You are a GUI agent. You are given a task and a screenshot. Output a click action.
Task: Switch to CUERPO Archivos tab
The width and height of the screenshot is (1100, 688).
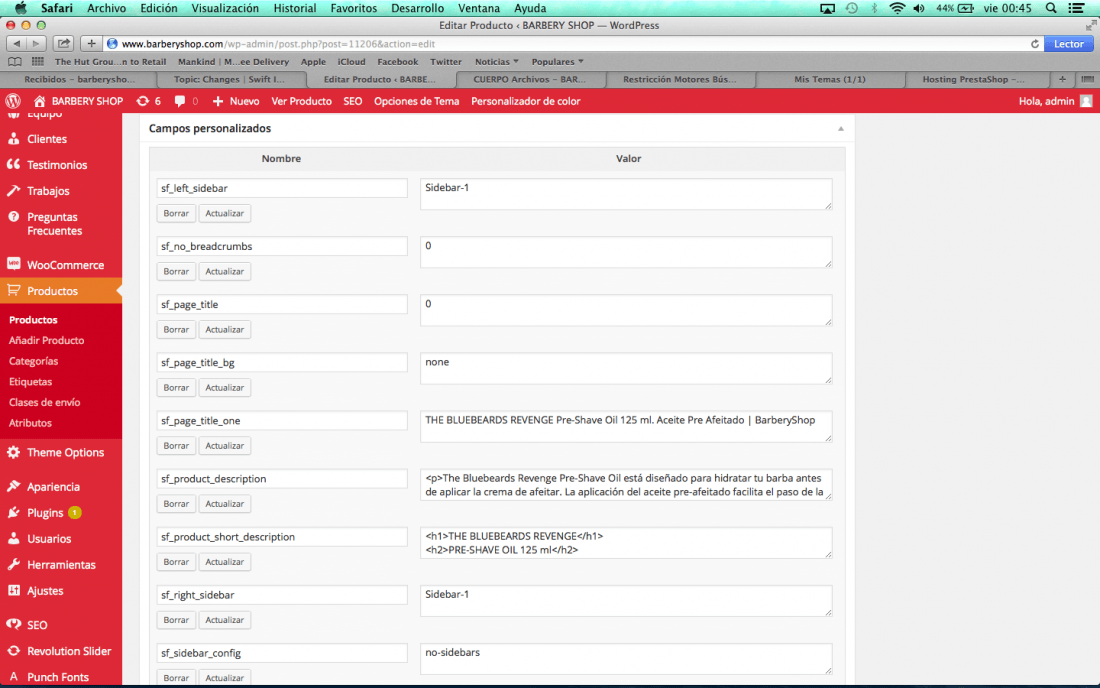pos(530,79)
